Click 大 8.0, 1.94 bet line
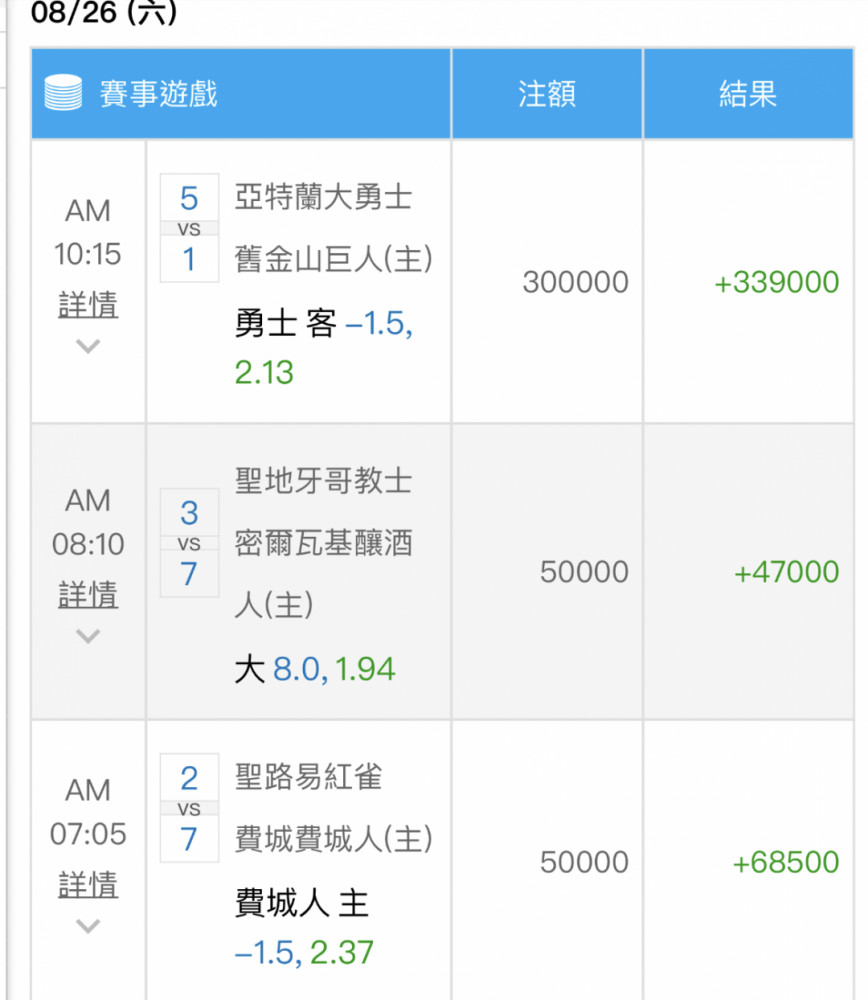The image size is (868, 1000). [315, 669]
